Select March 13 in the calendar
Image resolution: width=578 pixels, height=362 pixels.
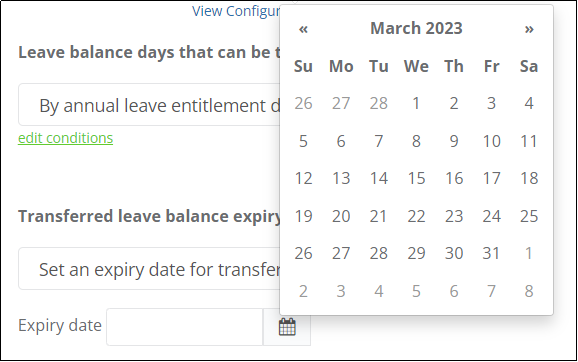coord(341,178)
